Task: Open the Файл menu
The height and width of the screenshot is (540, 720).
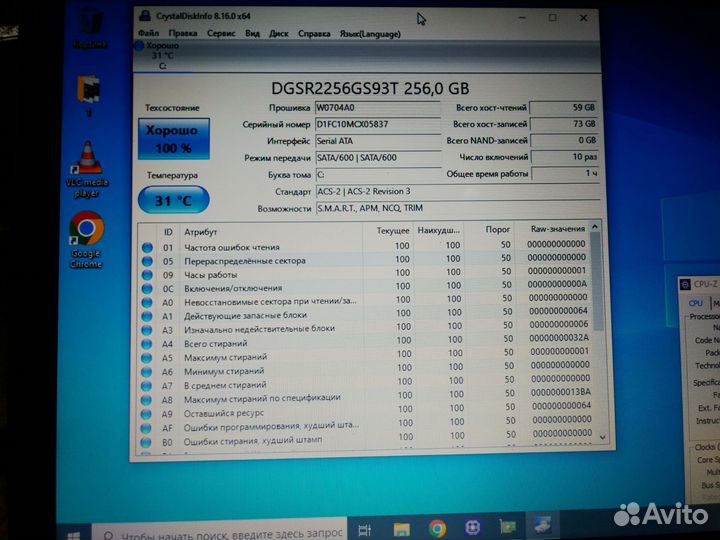Action: click(x=148, y=33)
